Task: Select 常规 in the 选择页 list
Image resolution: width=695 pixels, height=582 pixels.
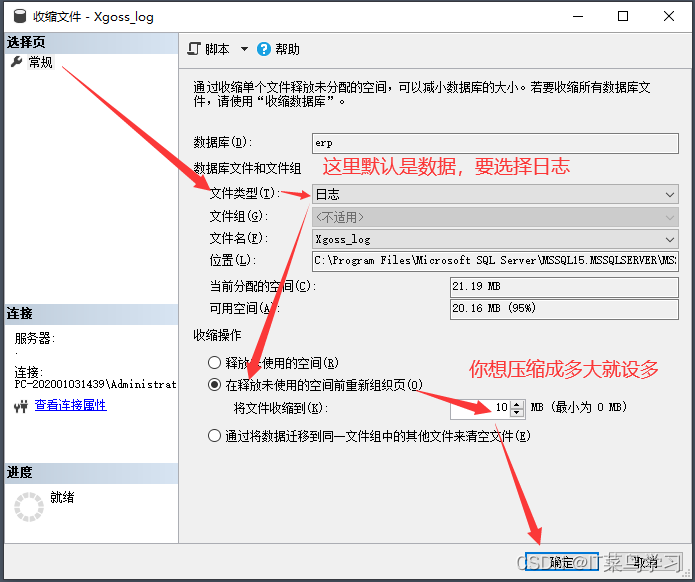Action: [40, 62]
